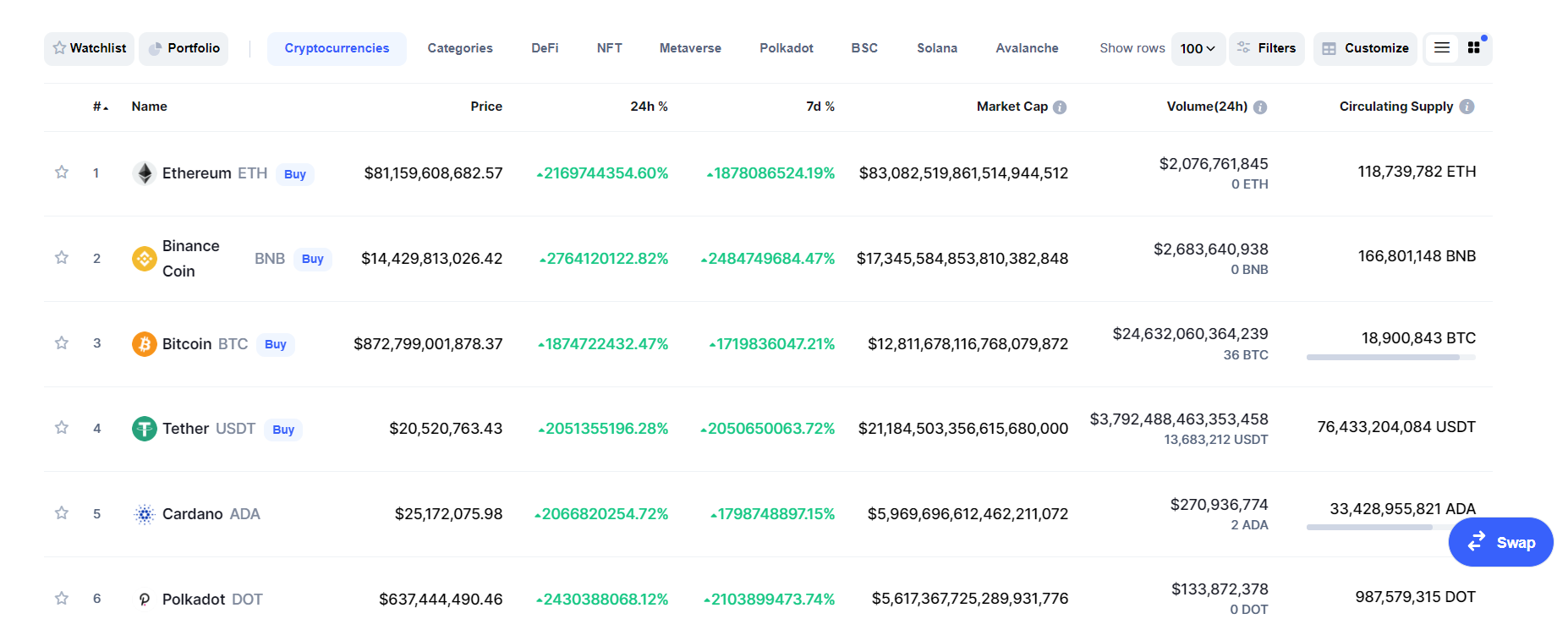Sort by Volume(24h) header
The image size is (1568, 619).
(1207, 107)
